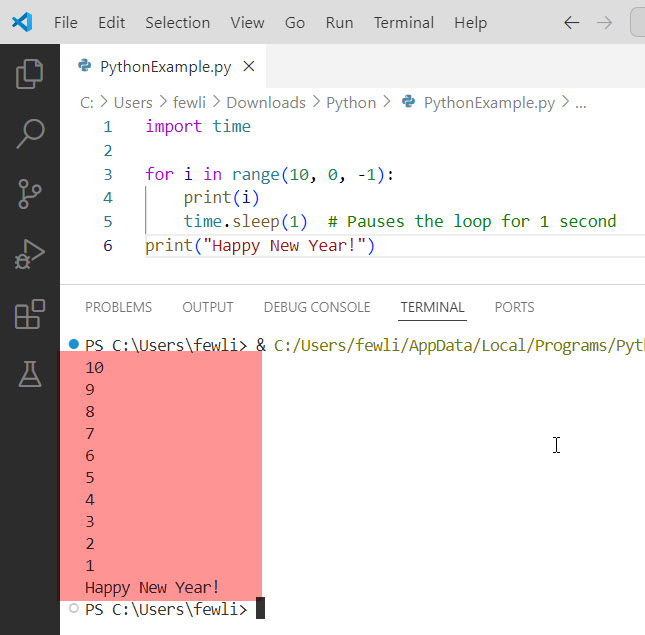Click the C: breadcrumb segment
645x635 pixels.
[x=87, y=102]
